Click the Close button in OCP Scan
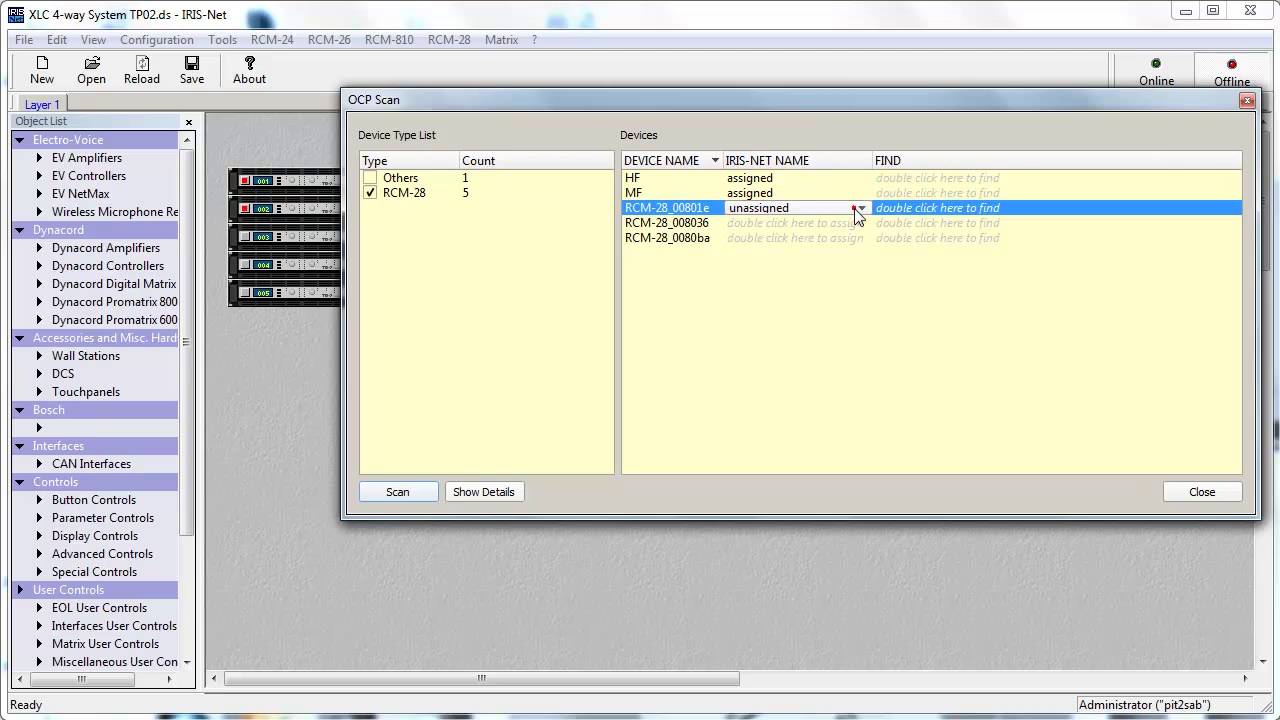The height and width of the screenshot is (720, 1280). [x=1202, y=492]
